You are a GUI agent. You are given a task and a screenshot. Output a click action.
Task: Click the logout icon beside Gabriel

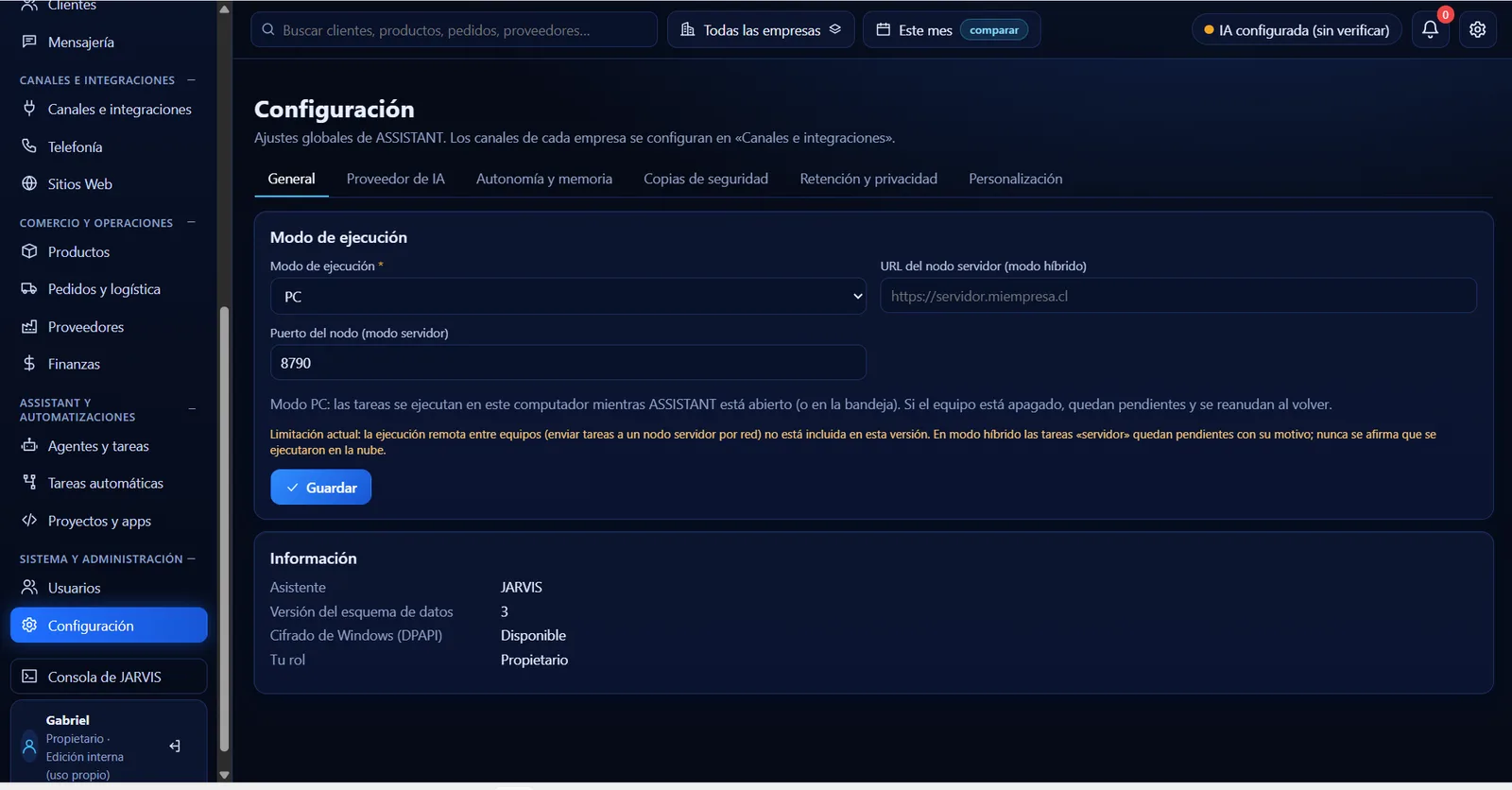pos(175,747)
